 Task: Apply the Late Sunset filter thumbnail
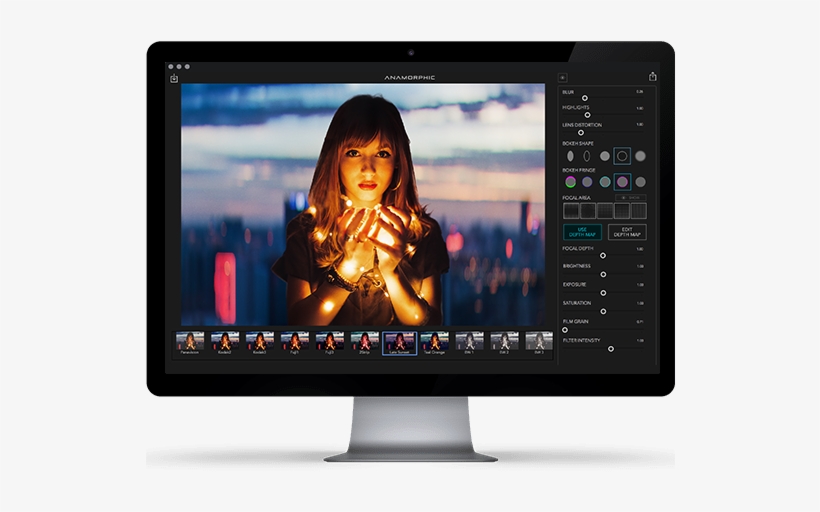399,342
